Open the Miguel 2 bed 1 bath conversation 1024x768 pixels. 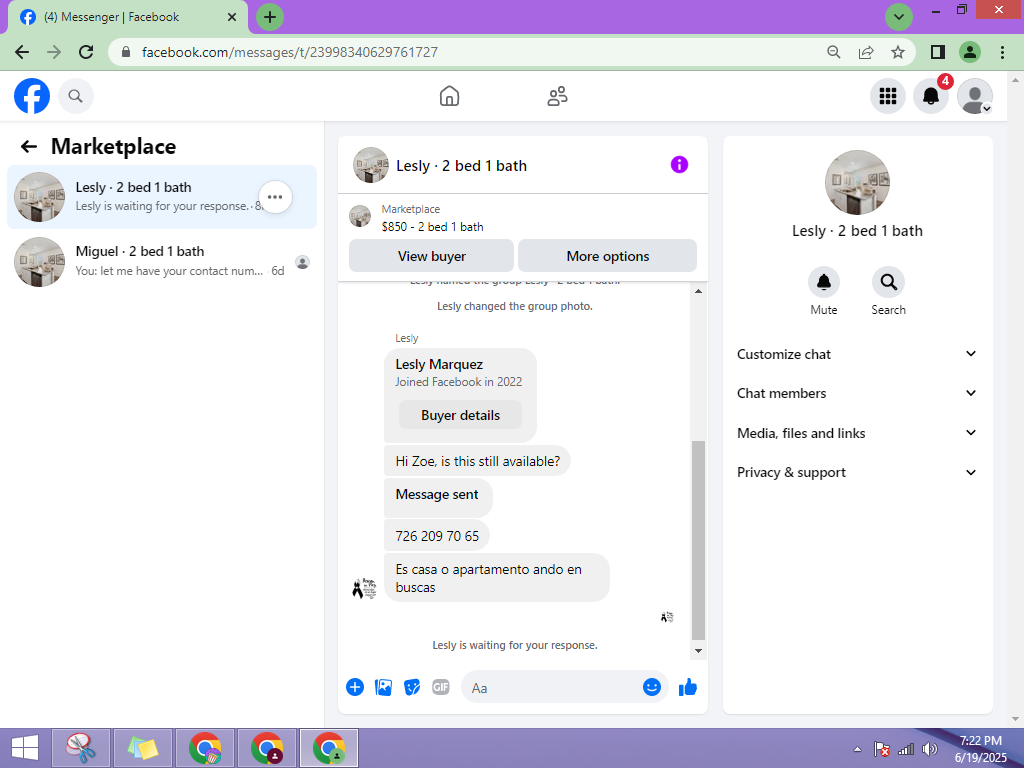tap(162, 261)
